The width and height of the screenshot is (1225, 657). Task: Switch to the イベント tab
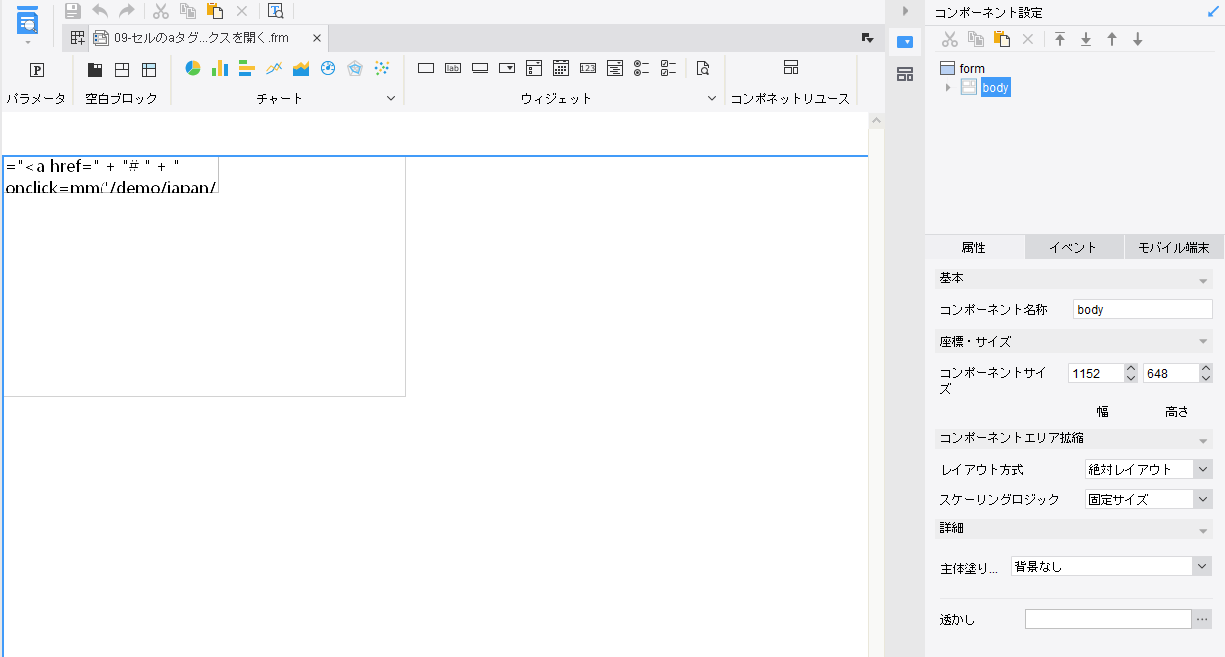pos(1074,247)
